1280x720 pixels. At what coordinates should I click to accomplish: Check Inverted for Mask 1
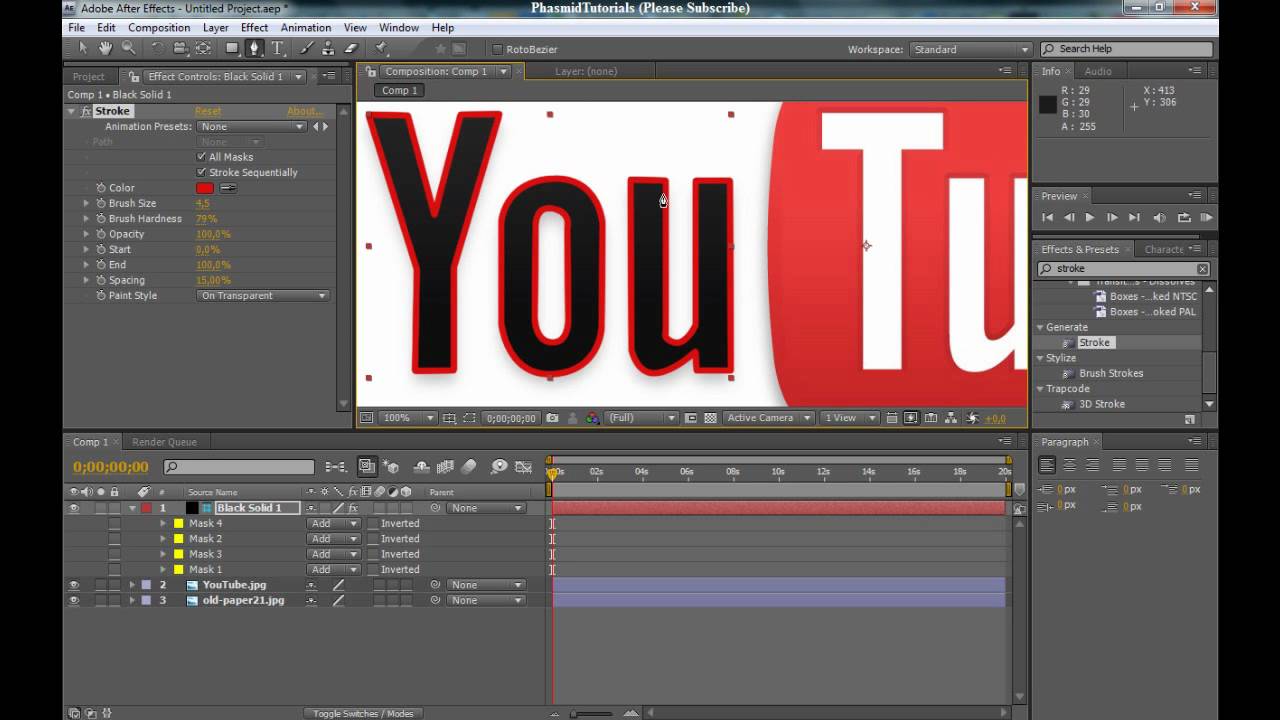372,569
